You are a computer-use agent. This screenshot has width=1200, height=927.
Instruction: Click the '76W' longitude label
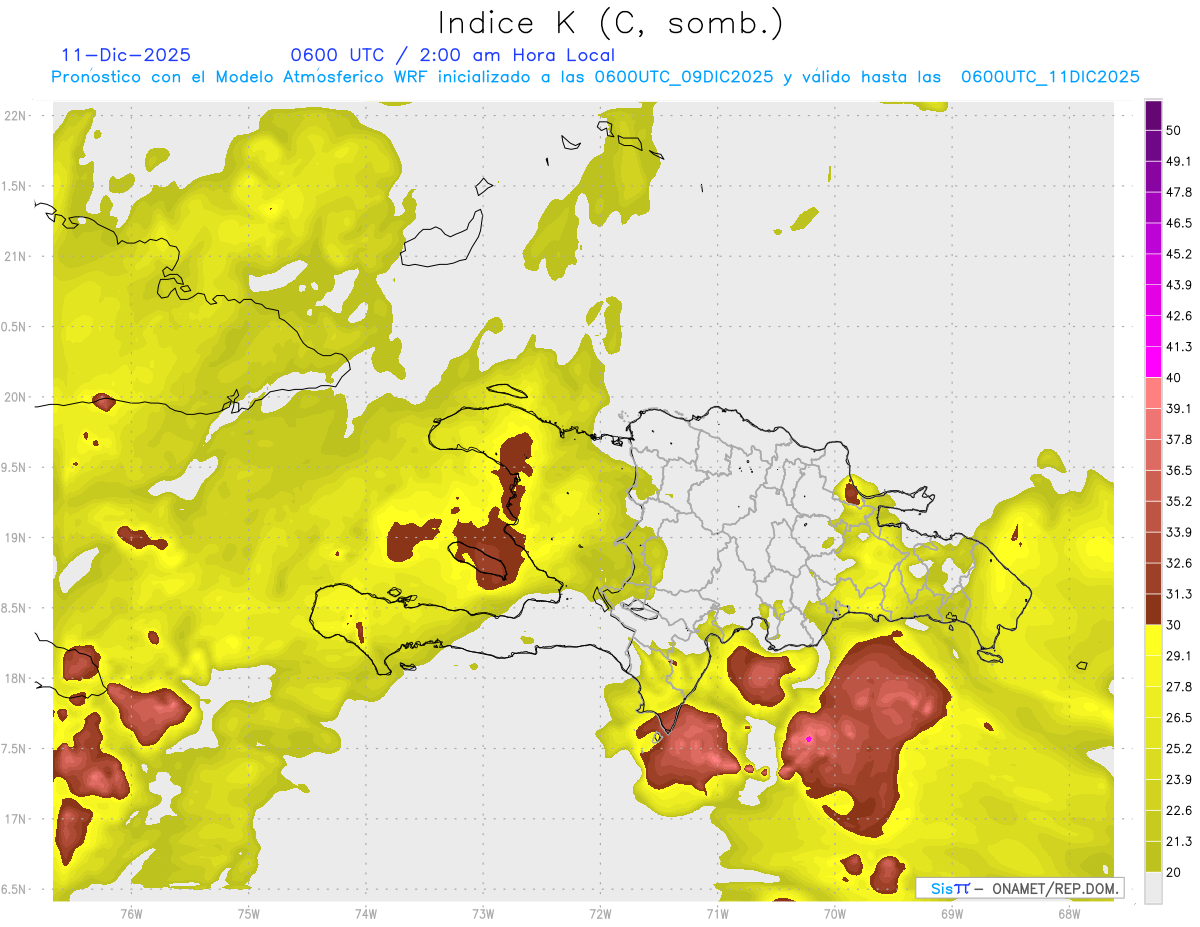pos(131,914)
